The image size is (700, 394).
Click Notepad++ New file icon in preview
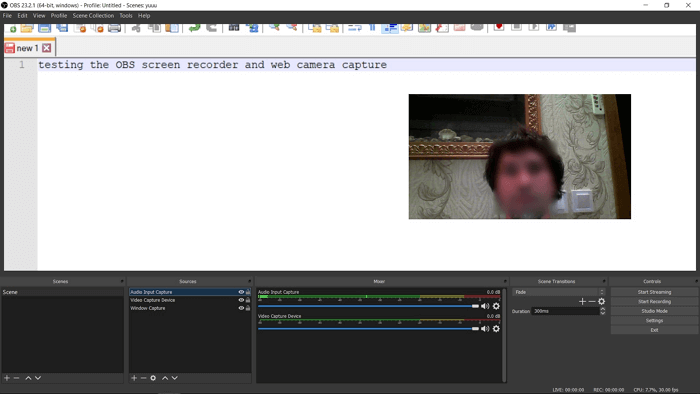click(x=12, y=28)
